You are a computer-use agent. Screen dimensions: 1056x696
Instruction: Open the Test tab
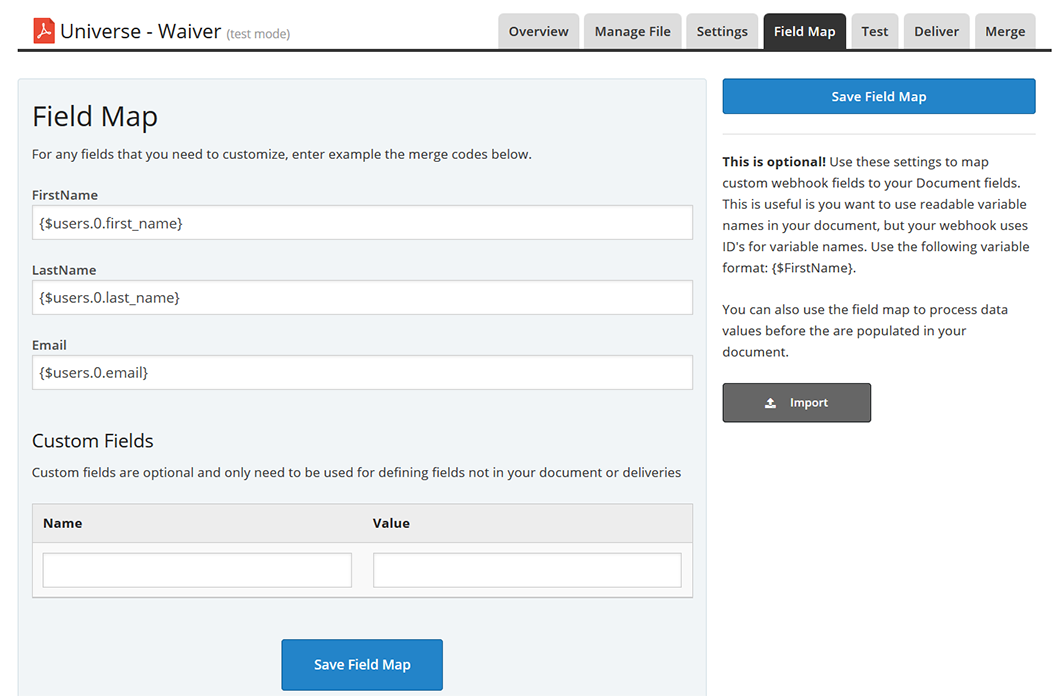[874, 32]
